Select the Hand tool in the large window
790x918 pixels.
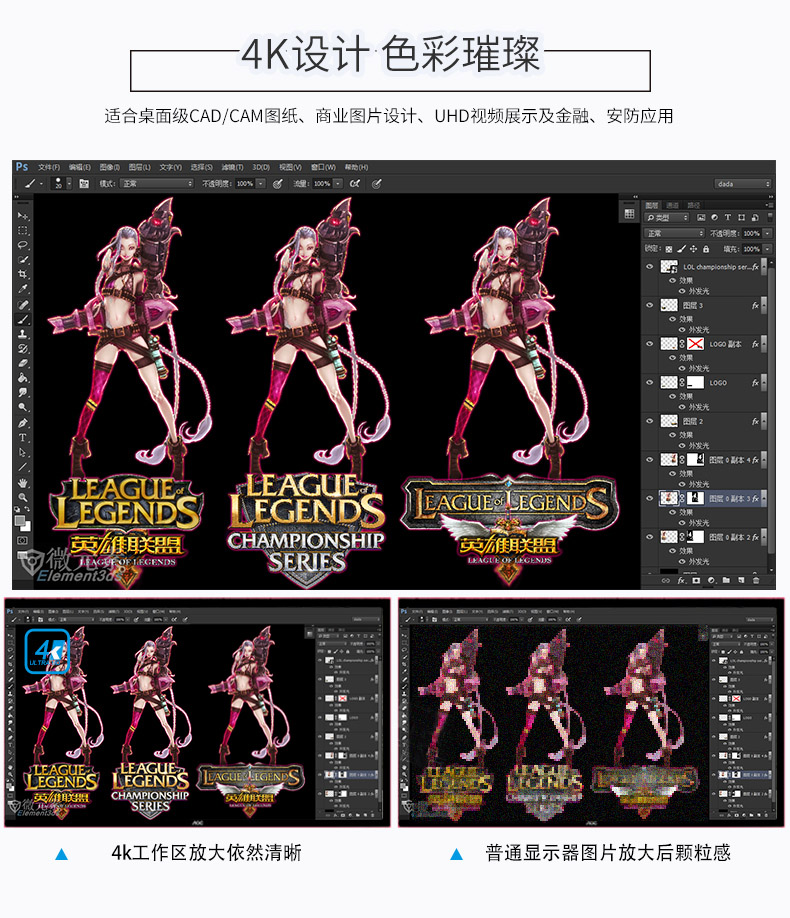23,483
